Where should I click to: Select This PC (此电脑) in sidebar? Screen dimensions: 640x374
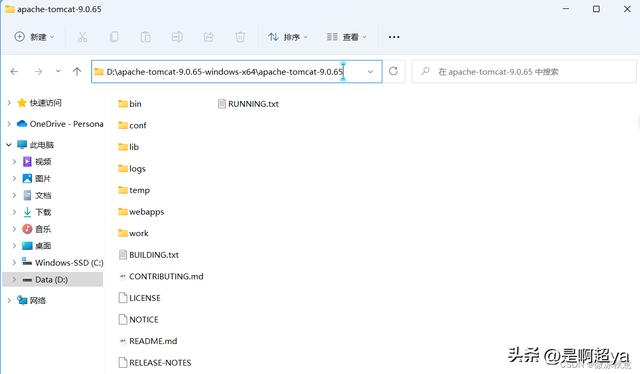pyautogui.click(x=36, y=145)
